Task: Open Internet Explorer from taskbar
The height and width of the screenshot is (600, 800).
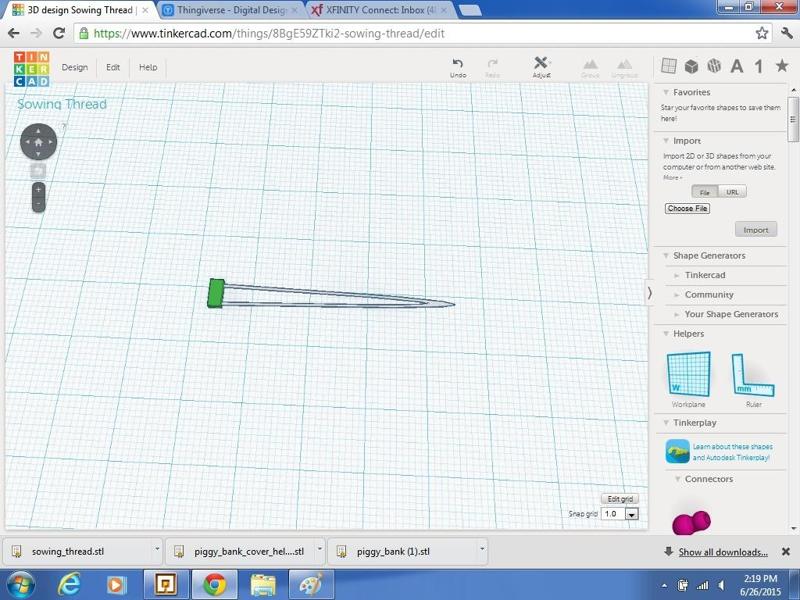Action: (x=68, y=585)
